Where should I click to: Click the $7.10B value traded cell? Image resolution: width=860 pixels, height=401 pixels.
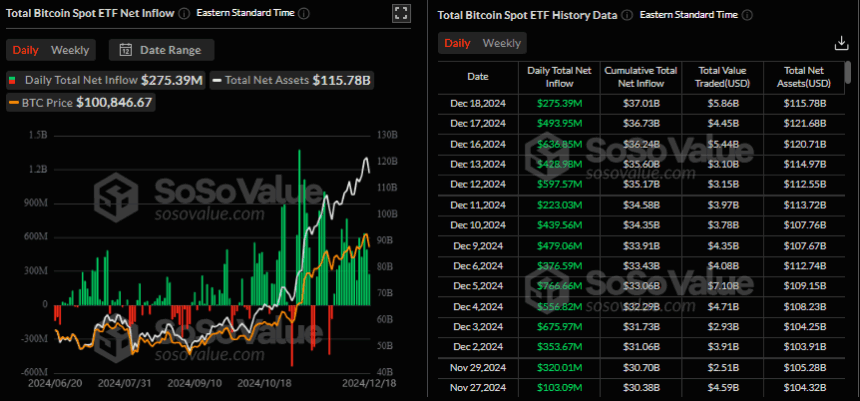pos(722,286)
